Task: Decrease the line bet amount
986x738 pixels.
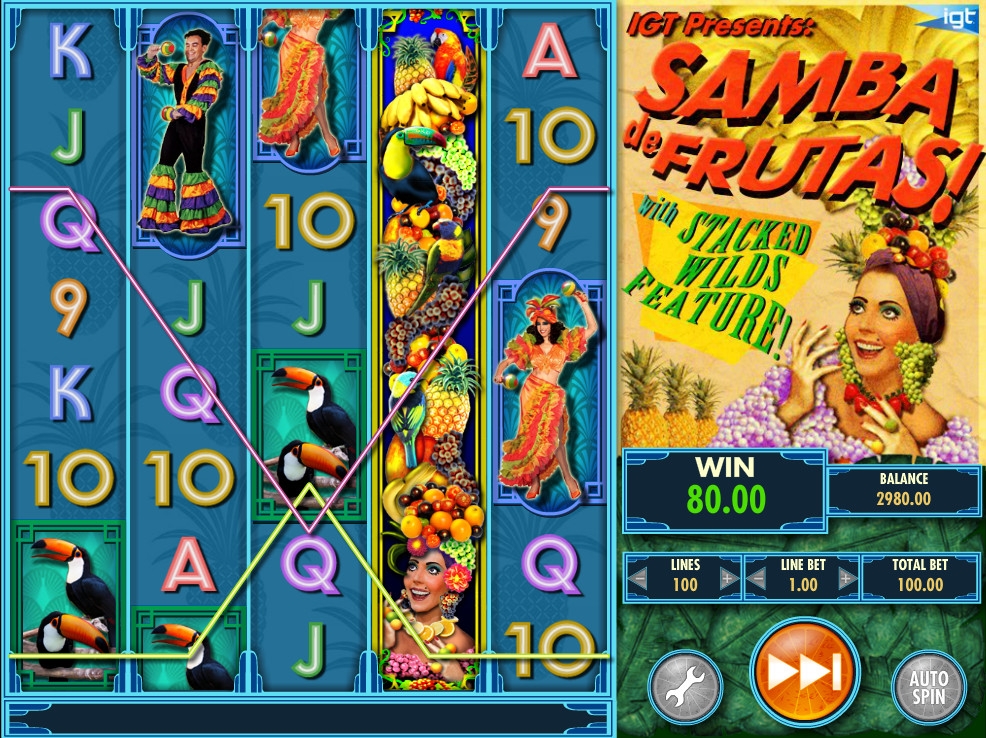Action: coord(756,578)
